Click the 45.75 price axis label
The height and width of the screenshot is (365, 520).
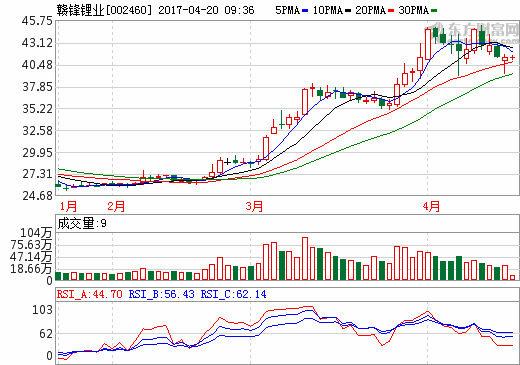pos(37,21)
